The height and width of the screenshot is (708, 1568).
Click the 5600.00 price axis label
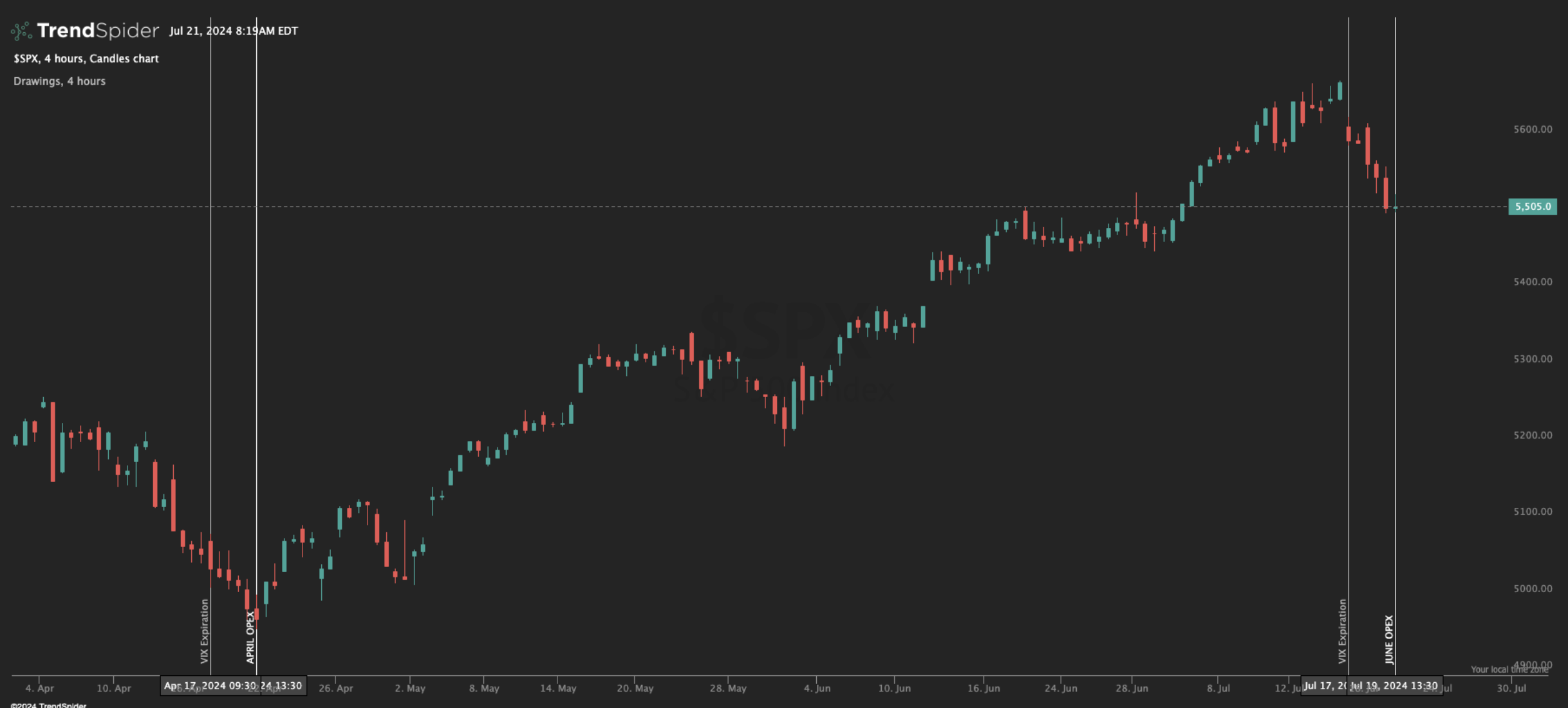coord(1532,129)
